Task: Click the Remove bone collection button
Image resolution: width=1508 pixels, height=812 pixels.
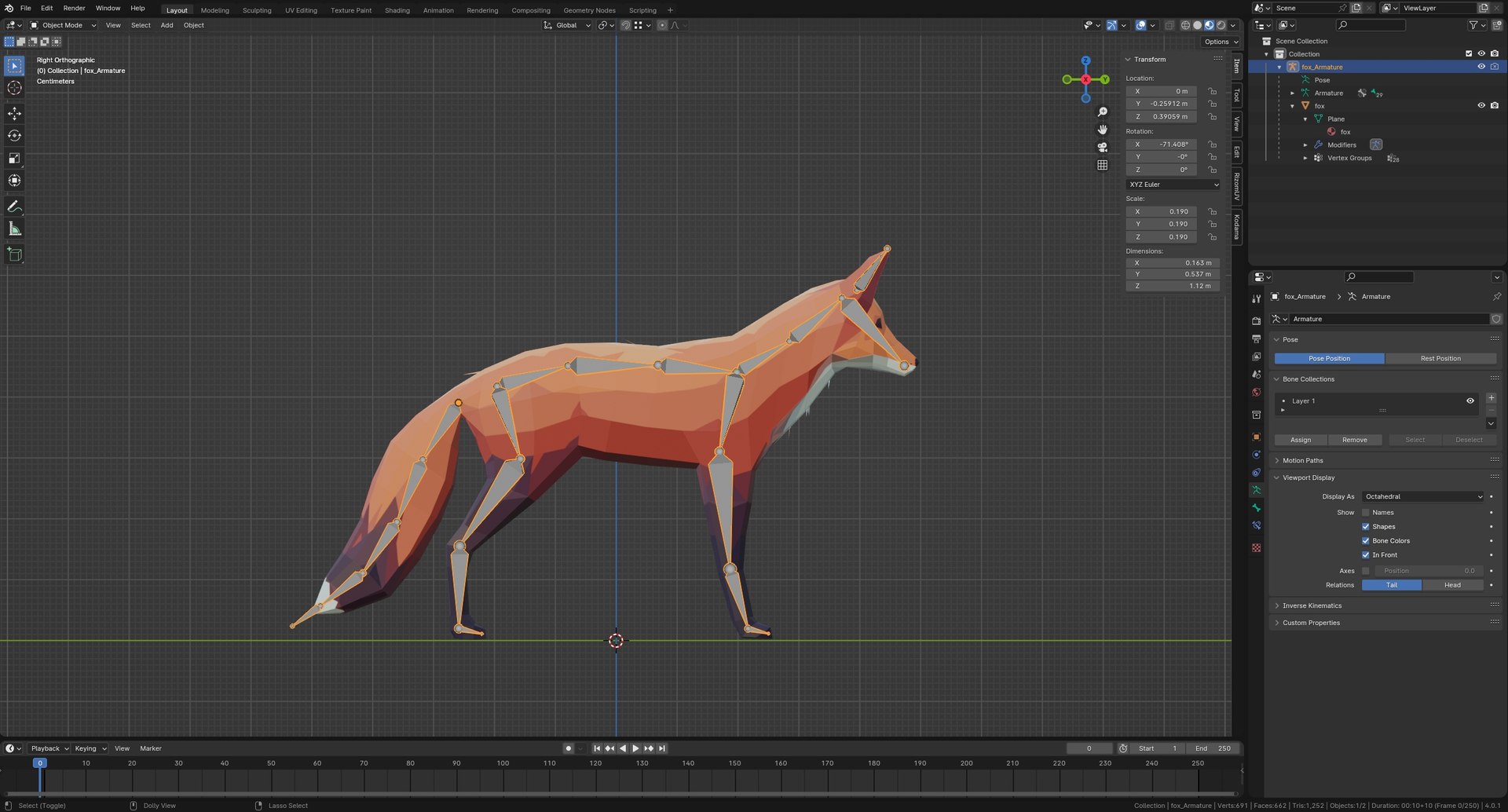Action: pos(1355,441)
